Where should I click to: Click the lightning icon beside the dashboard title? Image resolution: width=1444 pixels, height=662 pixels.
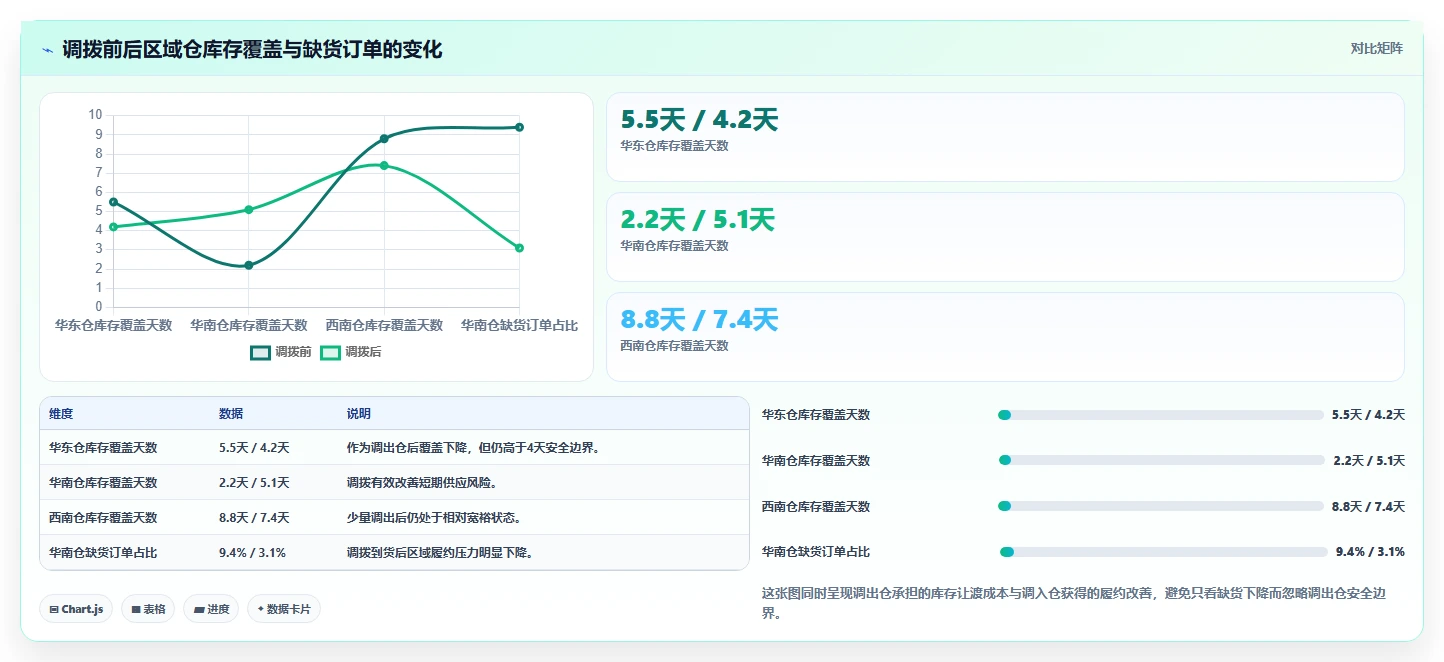click(x=48, y=50)
